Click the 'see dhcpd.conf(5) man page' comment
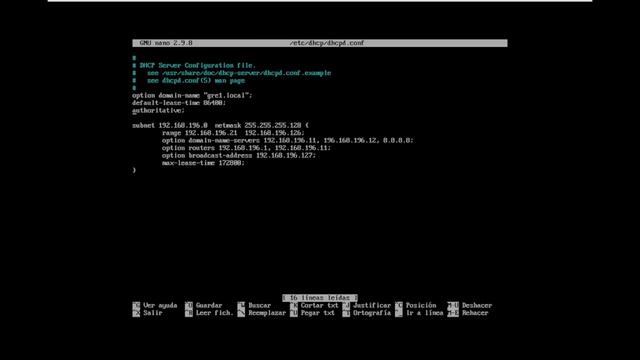This screenshot has width=640, height=360. (189, 80)
